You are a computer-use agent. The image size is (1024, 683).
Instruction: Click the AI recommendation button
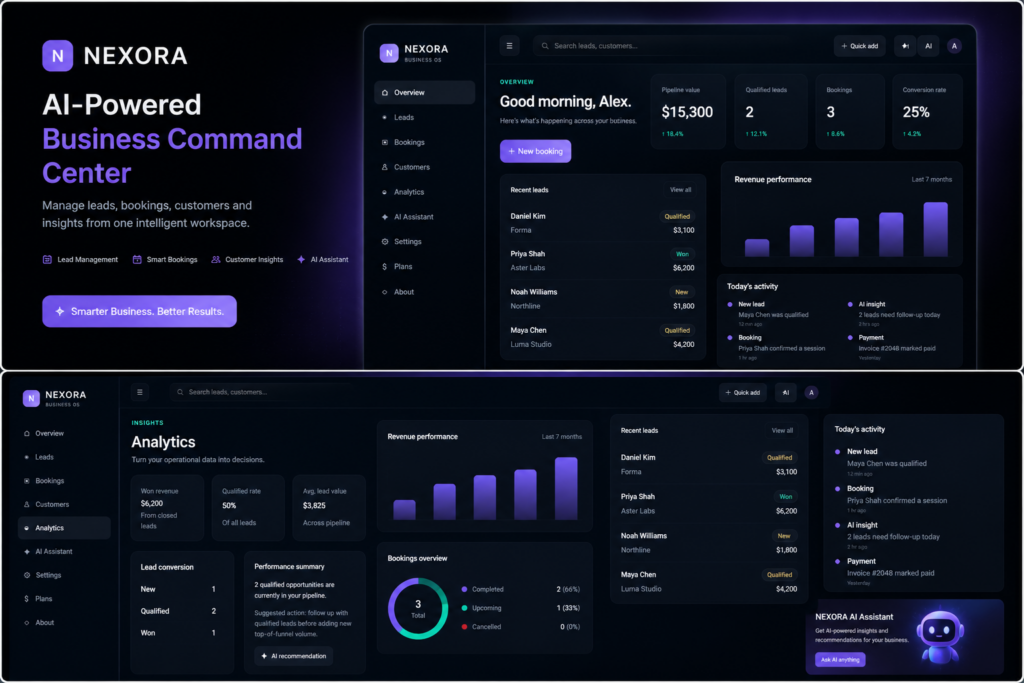294,656
